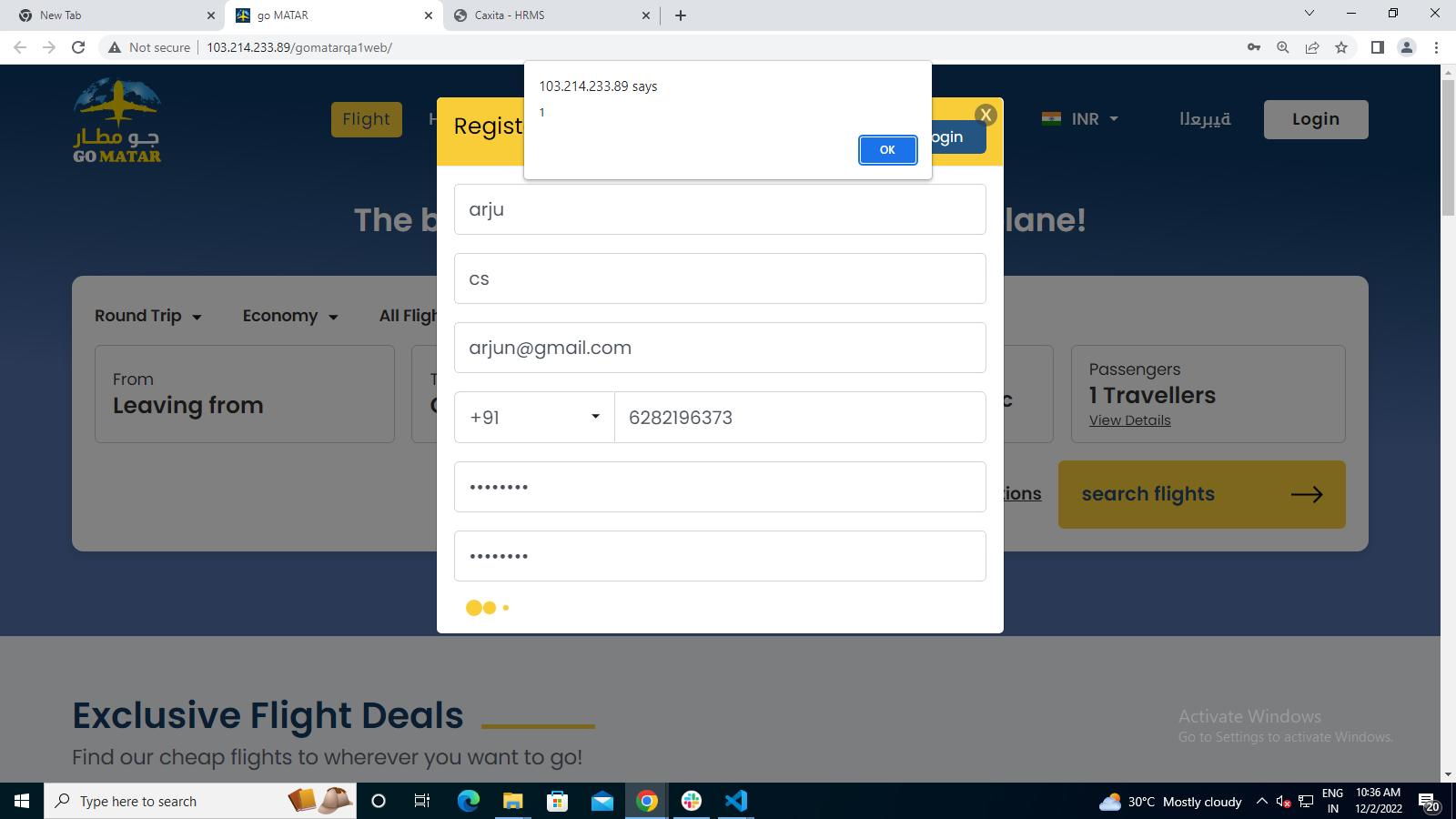Open the Economy class dropdown
The image size is (1456, 819).
pos(289,316)
